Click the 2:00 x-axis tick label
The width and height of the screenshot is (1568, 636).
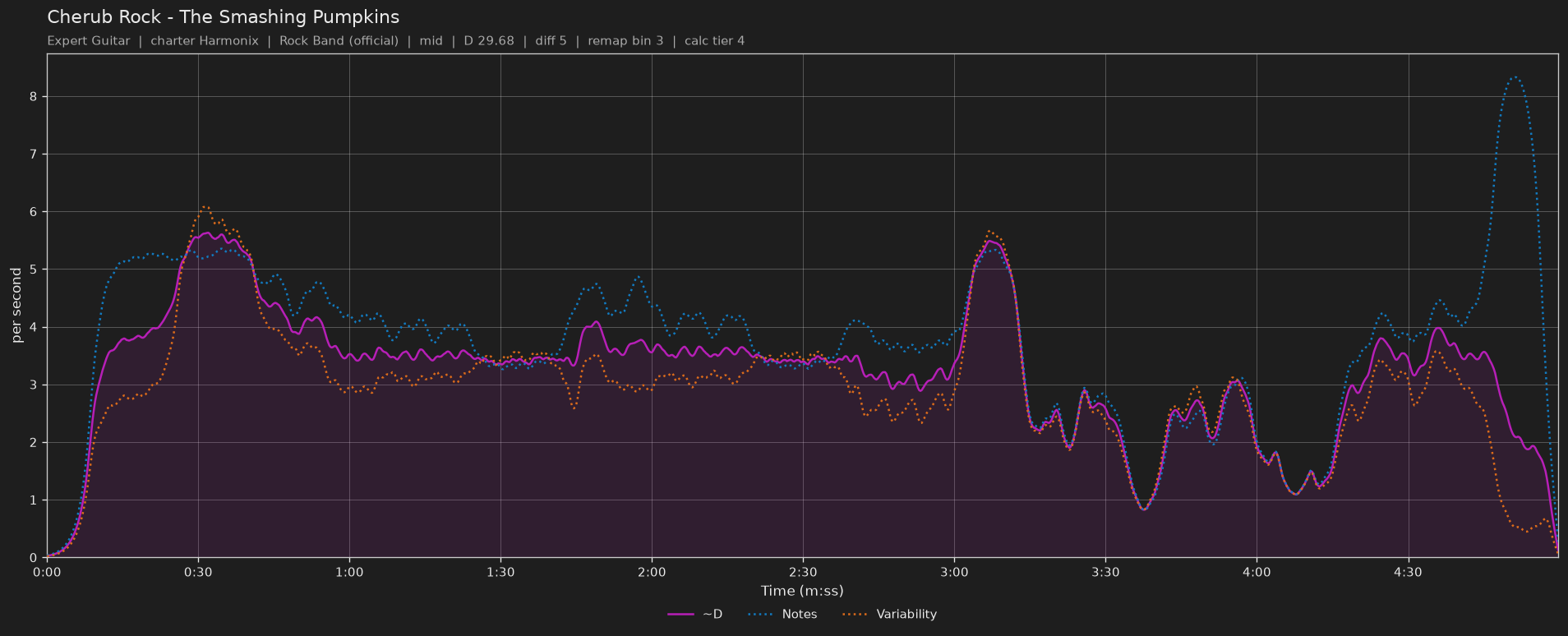(652, 572)
